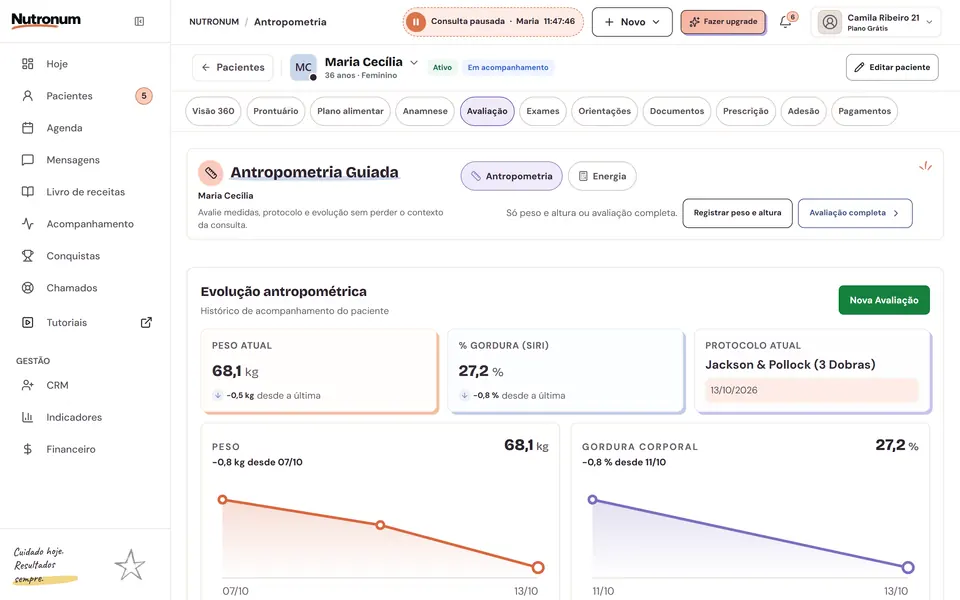Click the star icon at sidebar bottom
Viewport: 960px width, 600px height.
tap(130, 565)
